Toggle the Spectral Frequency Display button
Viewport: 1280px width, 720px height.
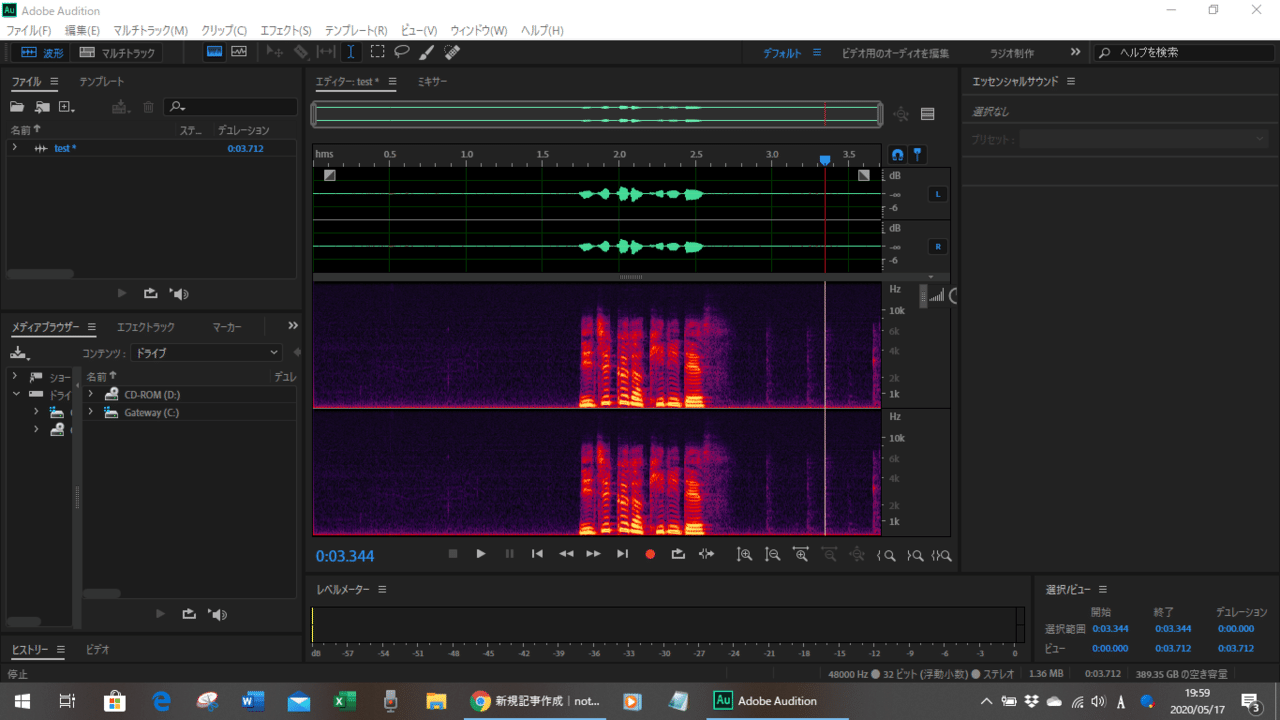point(215,52)
